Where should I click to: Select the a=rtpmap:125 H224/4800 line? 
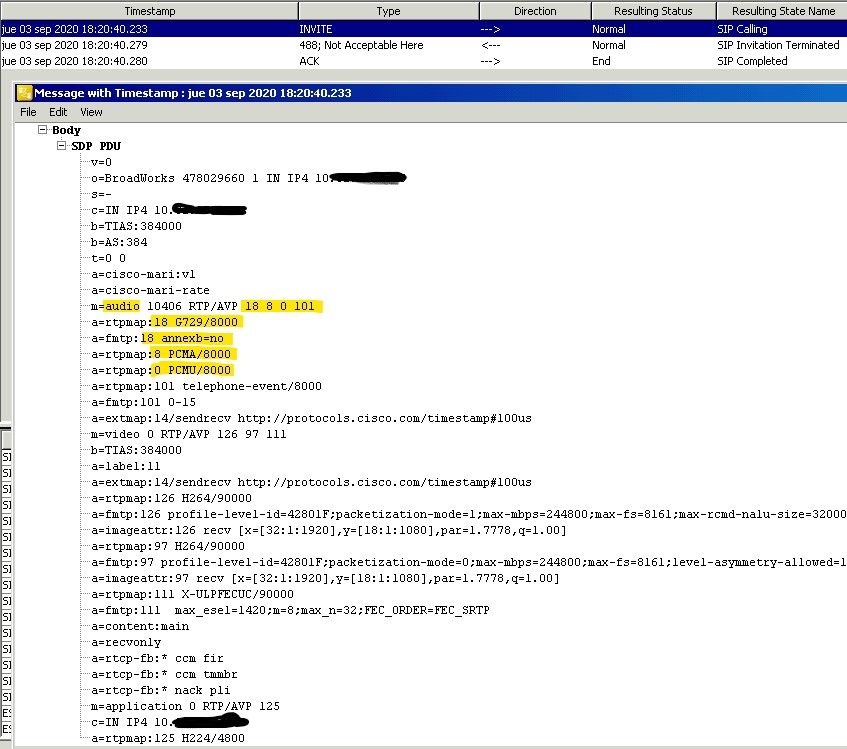pyautogui.click(x=167, y=738)
